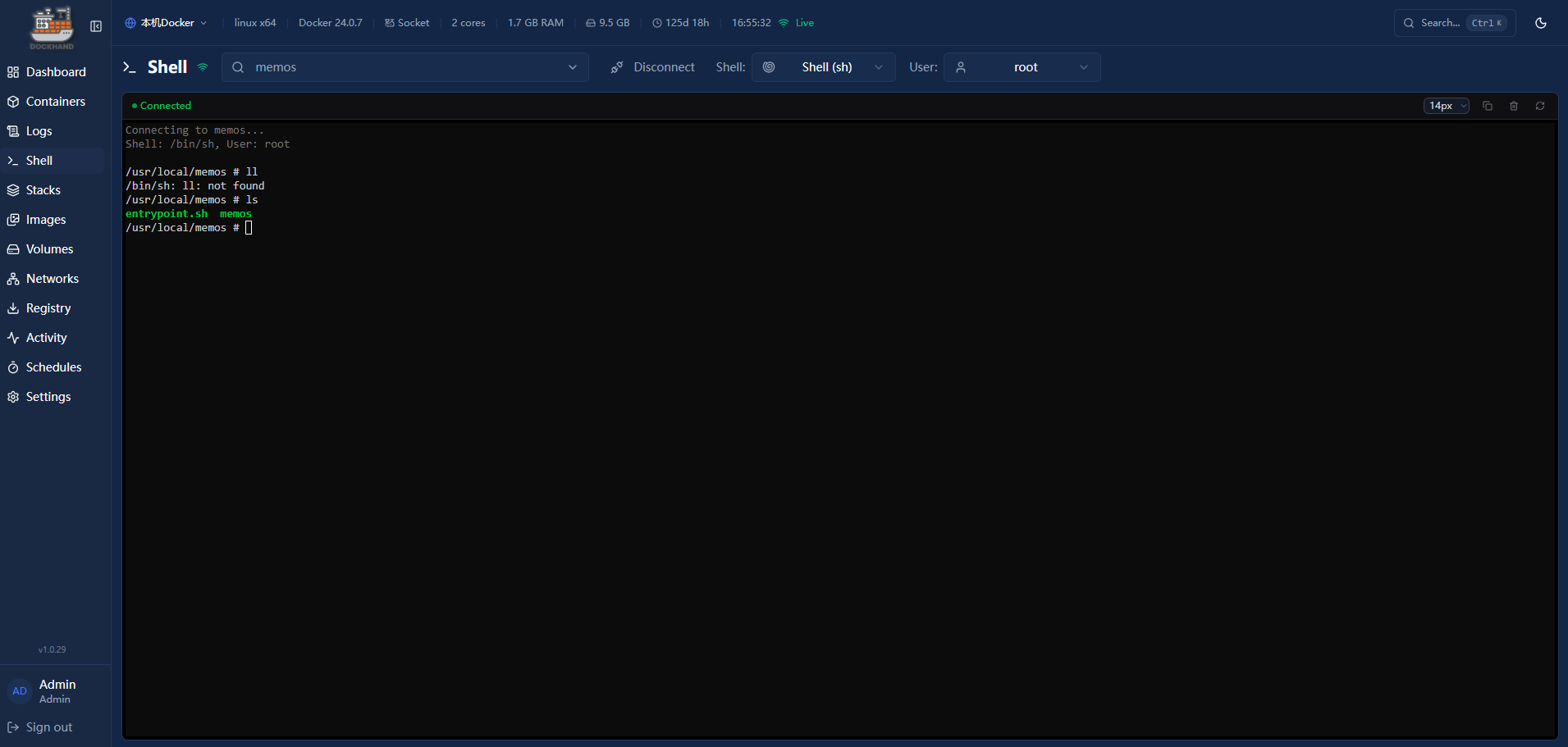Expand the container selector chevron
This screenshot has width=1568, height=747.
573,67
